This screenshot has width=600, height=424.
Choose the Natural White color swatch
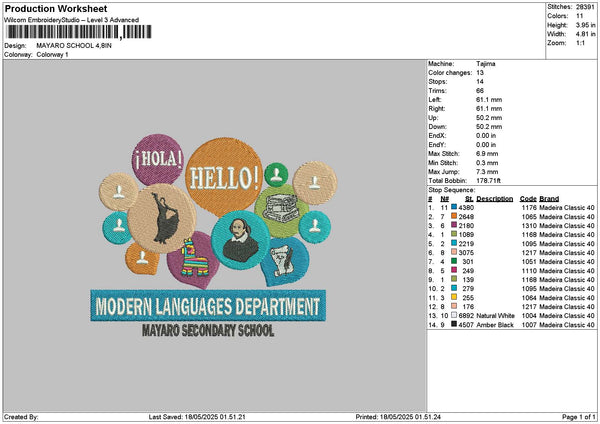point(453,315)
